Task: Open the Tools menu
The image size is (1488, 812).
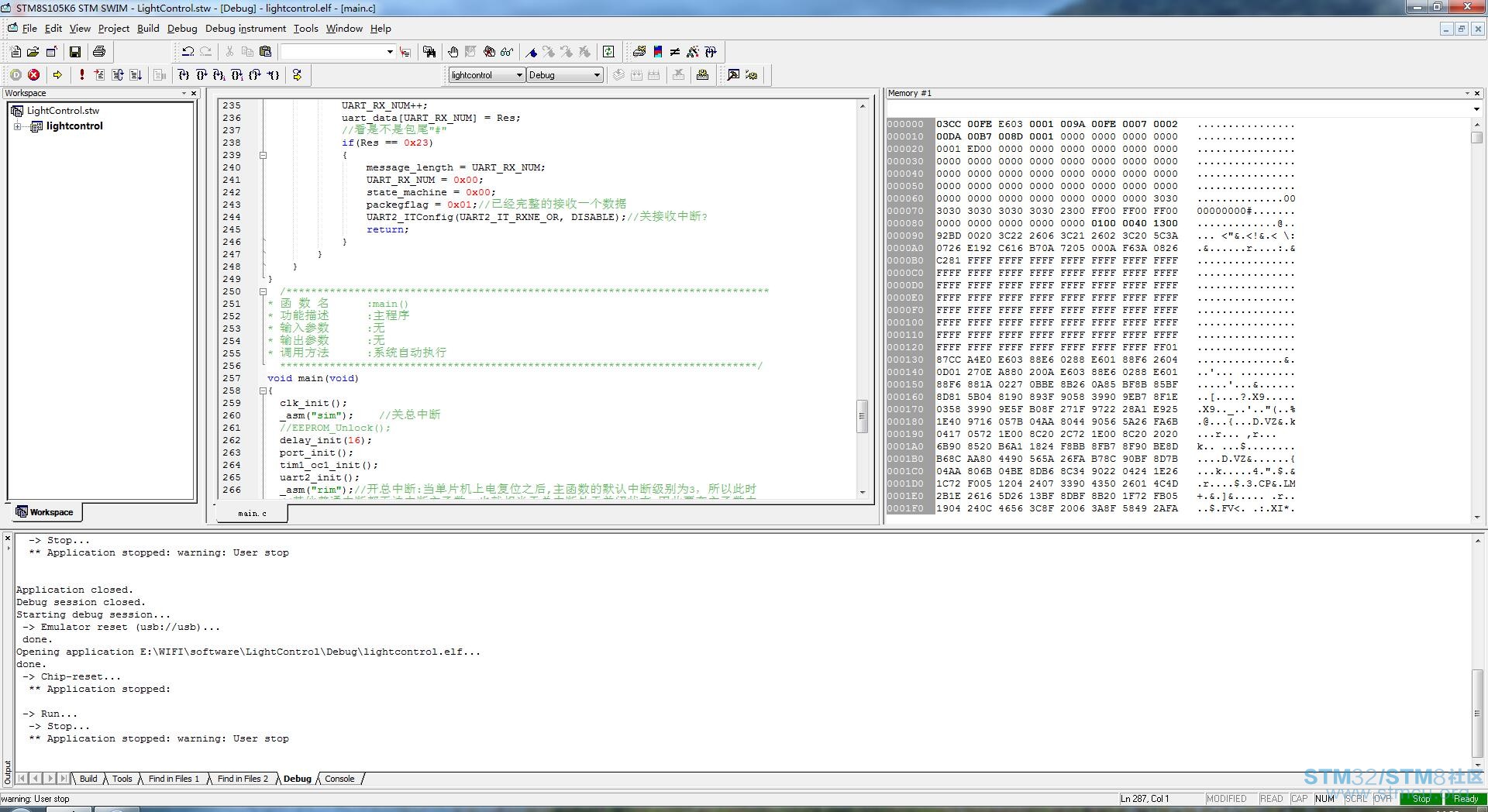Action: coord(305,29)
